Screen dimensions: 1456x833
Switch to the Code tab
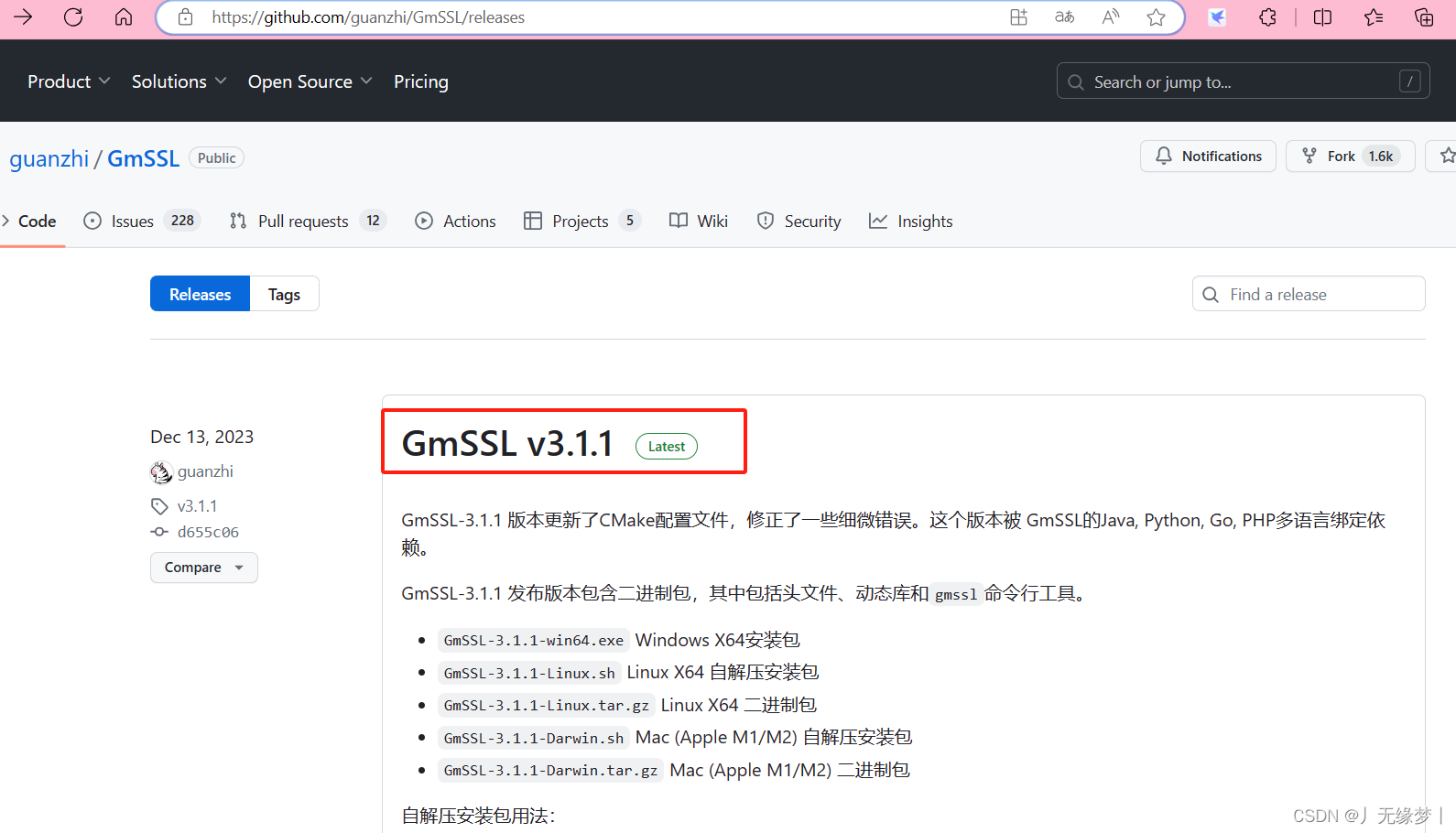point(37,221)
